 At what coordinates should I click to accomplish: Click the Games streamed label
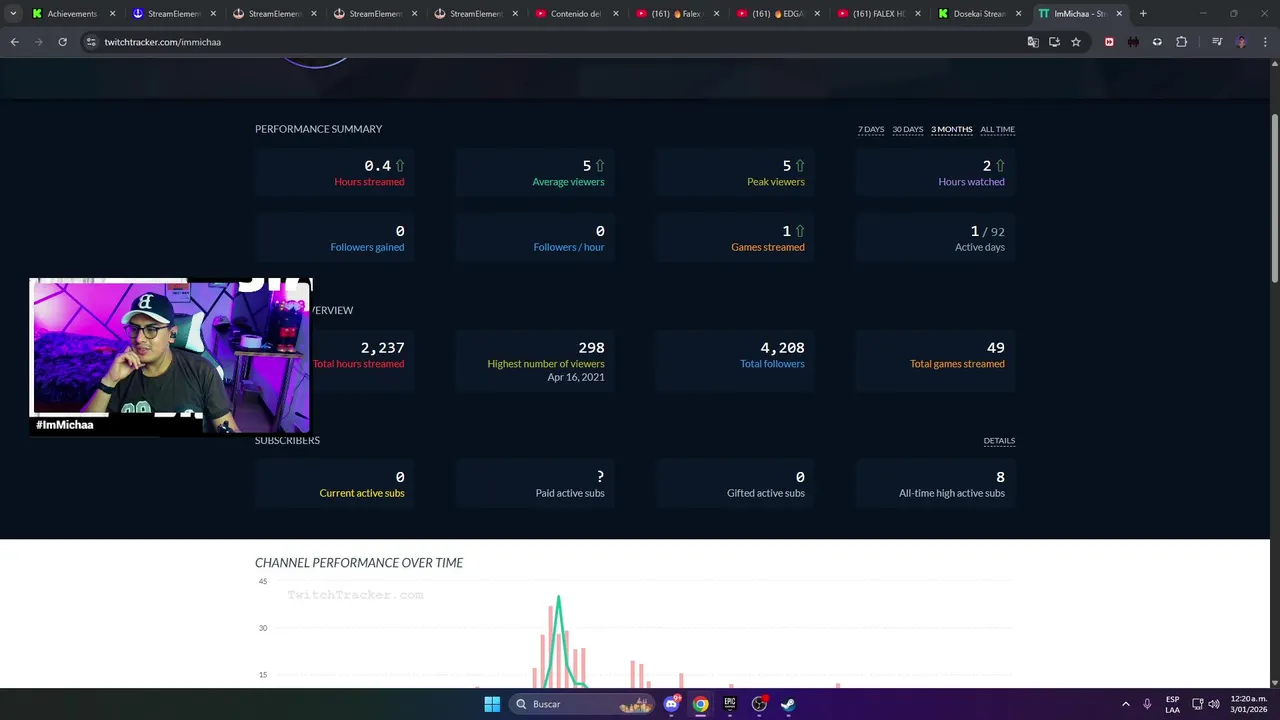coord(768,247)
